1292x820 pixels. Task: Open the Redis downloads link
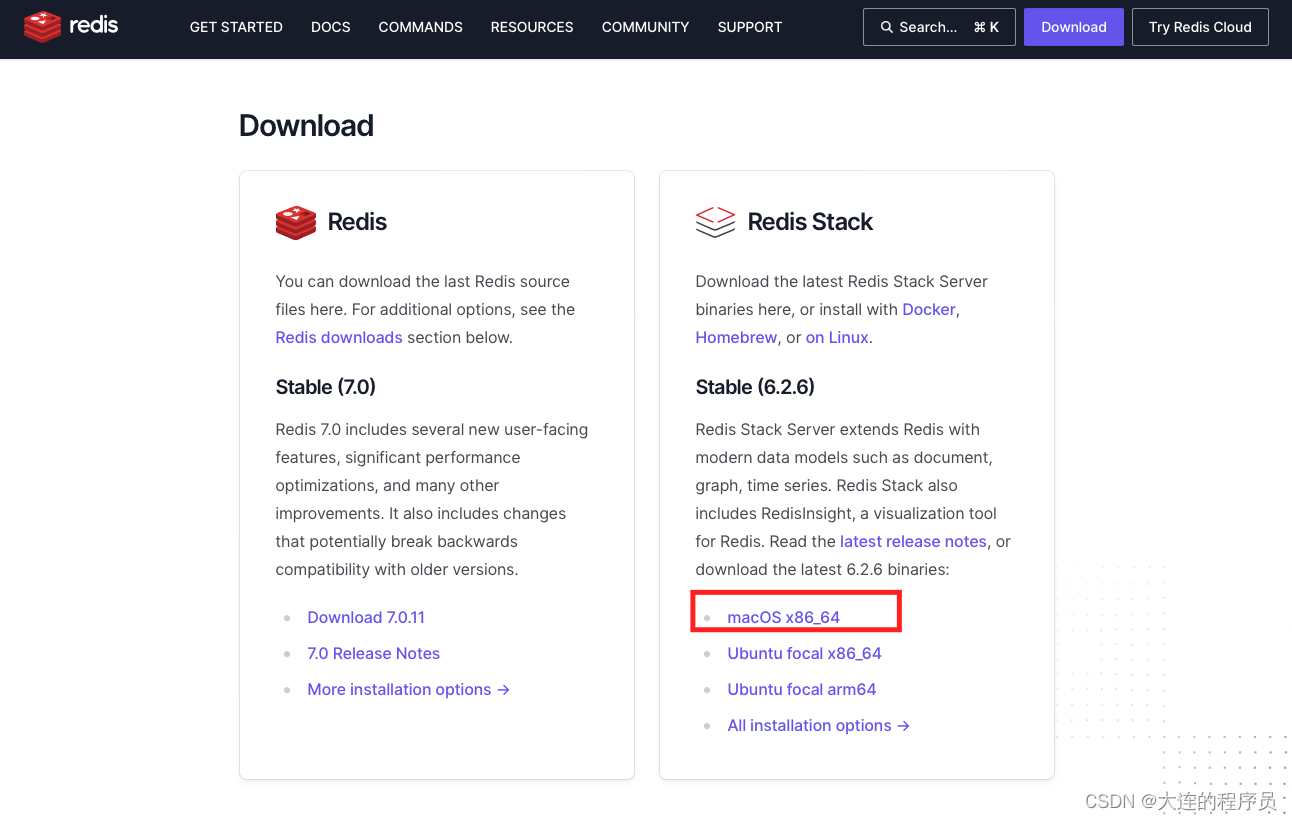pyautogui.click(x=338, y=337)
